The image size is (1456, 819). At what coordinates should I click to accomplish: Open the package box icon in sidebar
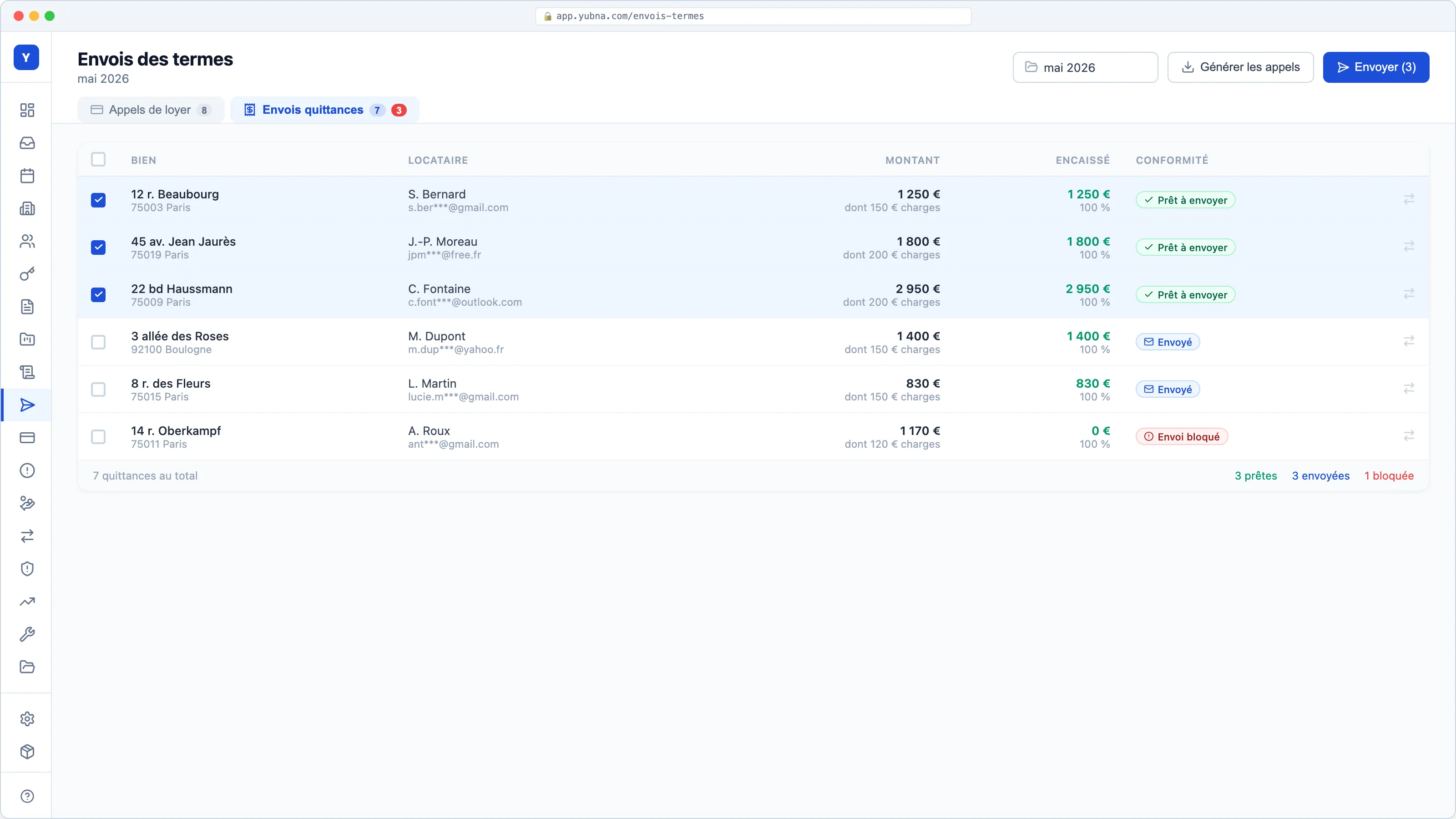(27, 752)
